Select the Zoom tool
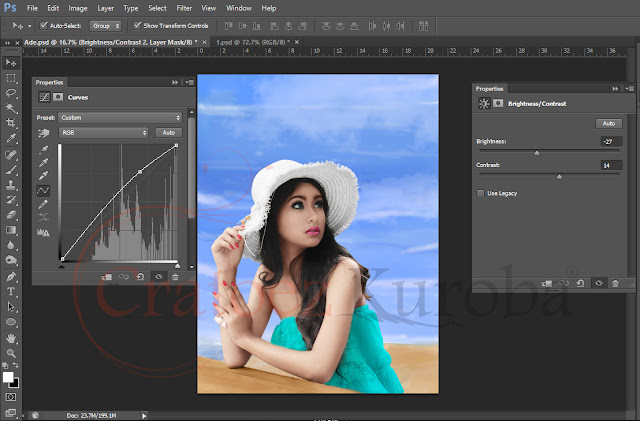Viewport: 640px width, 421px height. click(x=11, y=353)
